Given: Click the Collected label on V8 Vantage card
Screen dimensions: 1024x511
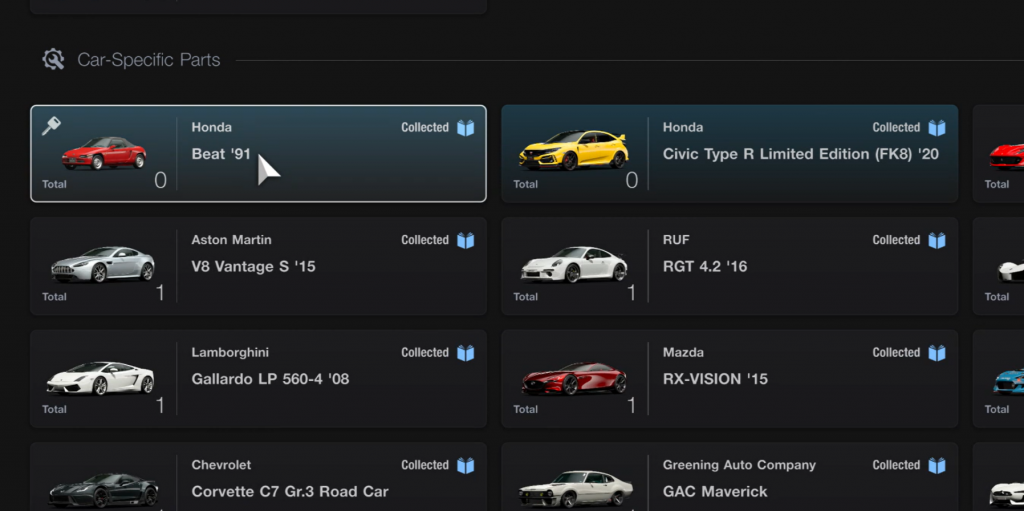Looking at the screenshot, I should [425, 240].
